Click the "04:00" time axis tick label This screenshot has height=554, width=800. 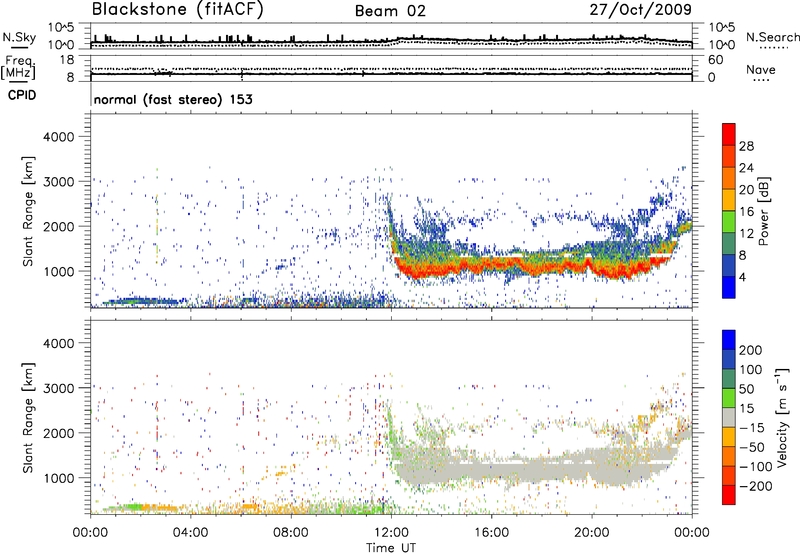[190, 533]
